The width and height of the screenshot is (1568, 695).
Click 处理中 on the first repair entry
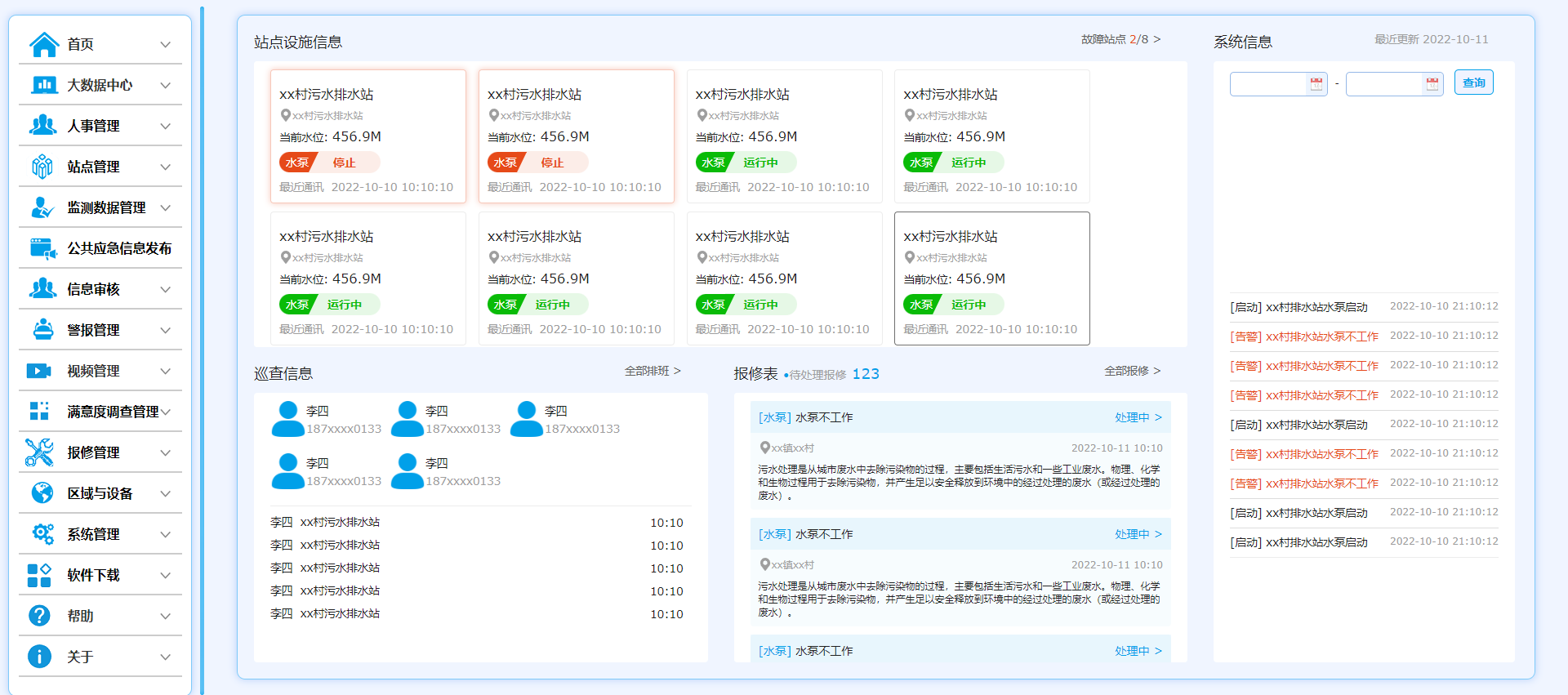pyautogui.click(x=1138, y=417)
